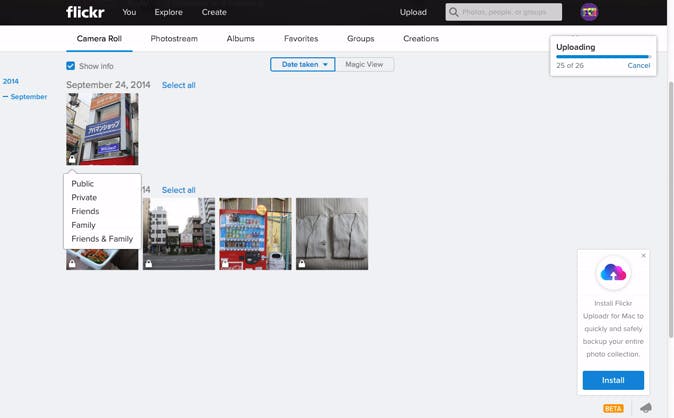
Task: Toggle the Show info checkbox
Action: click(70, 66)
